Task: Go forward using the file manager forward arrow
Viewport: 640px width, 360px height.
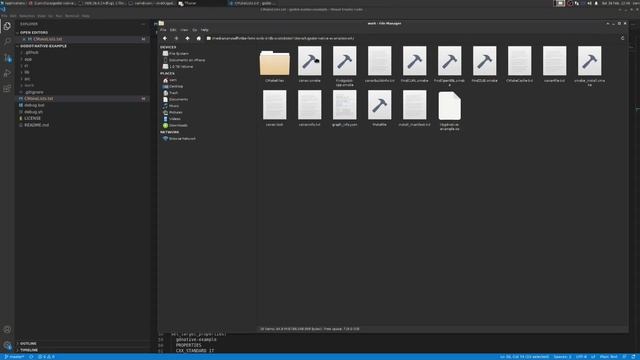Action: [176, 38]
